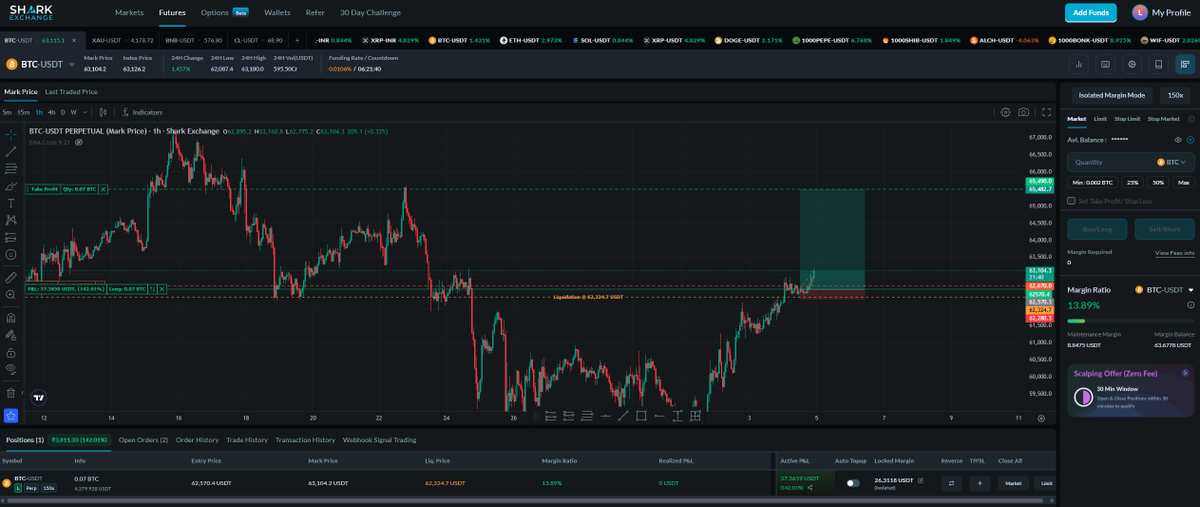Image resolution: width=1200 pixels, height=507 pixels.
Task: Add TP/SL with plus button
Action: pos(980,483)
